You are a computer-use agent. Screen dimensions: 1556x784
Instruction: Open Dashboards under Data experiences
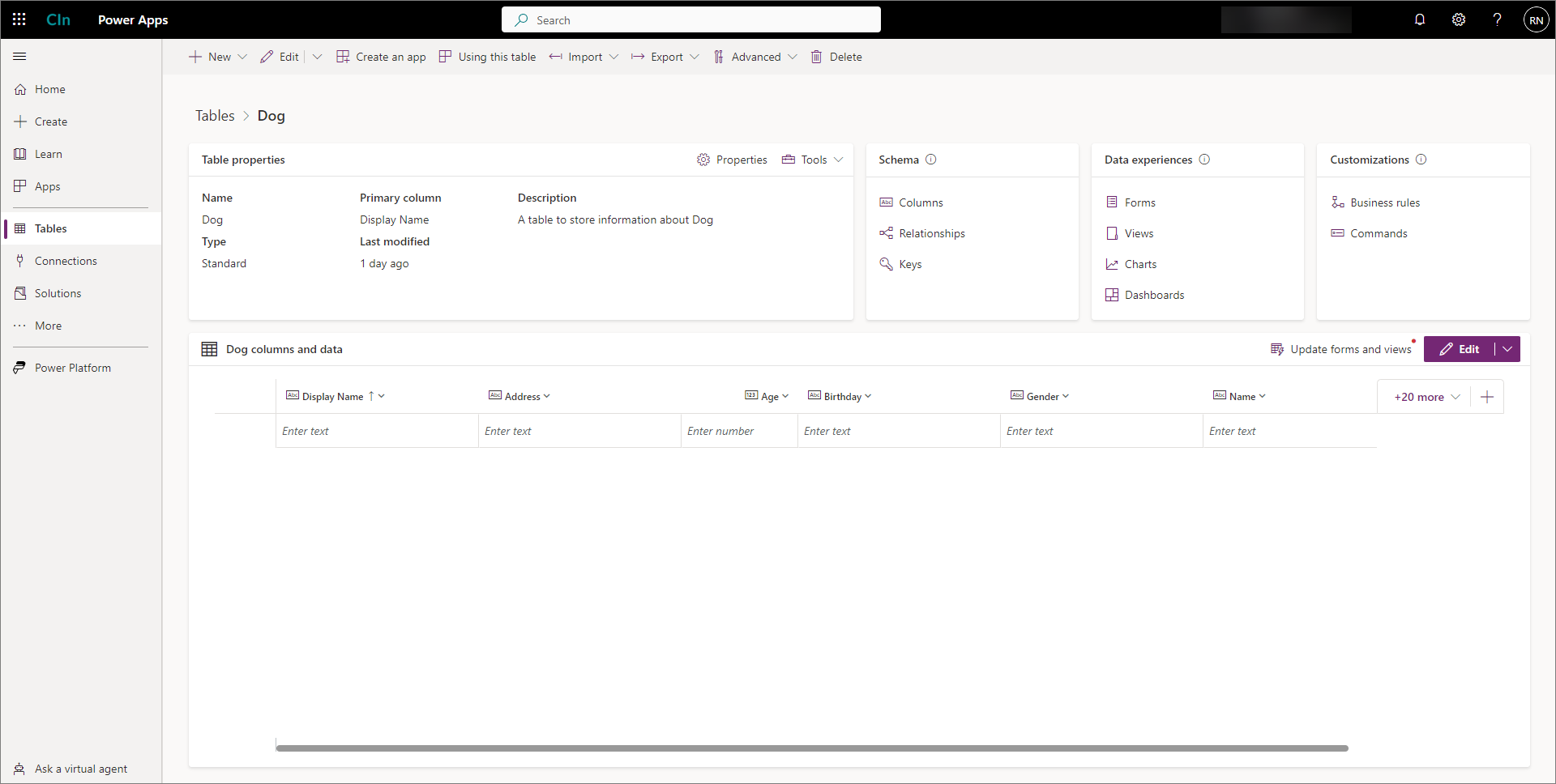[1155, 294]
